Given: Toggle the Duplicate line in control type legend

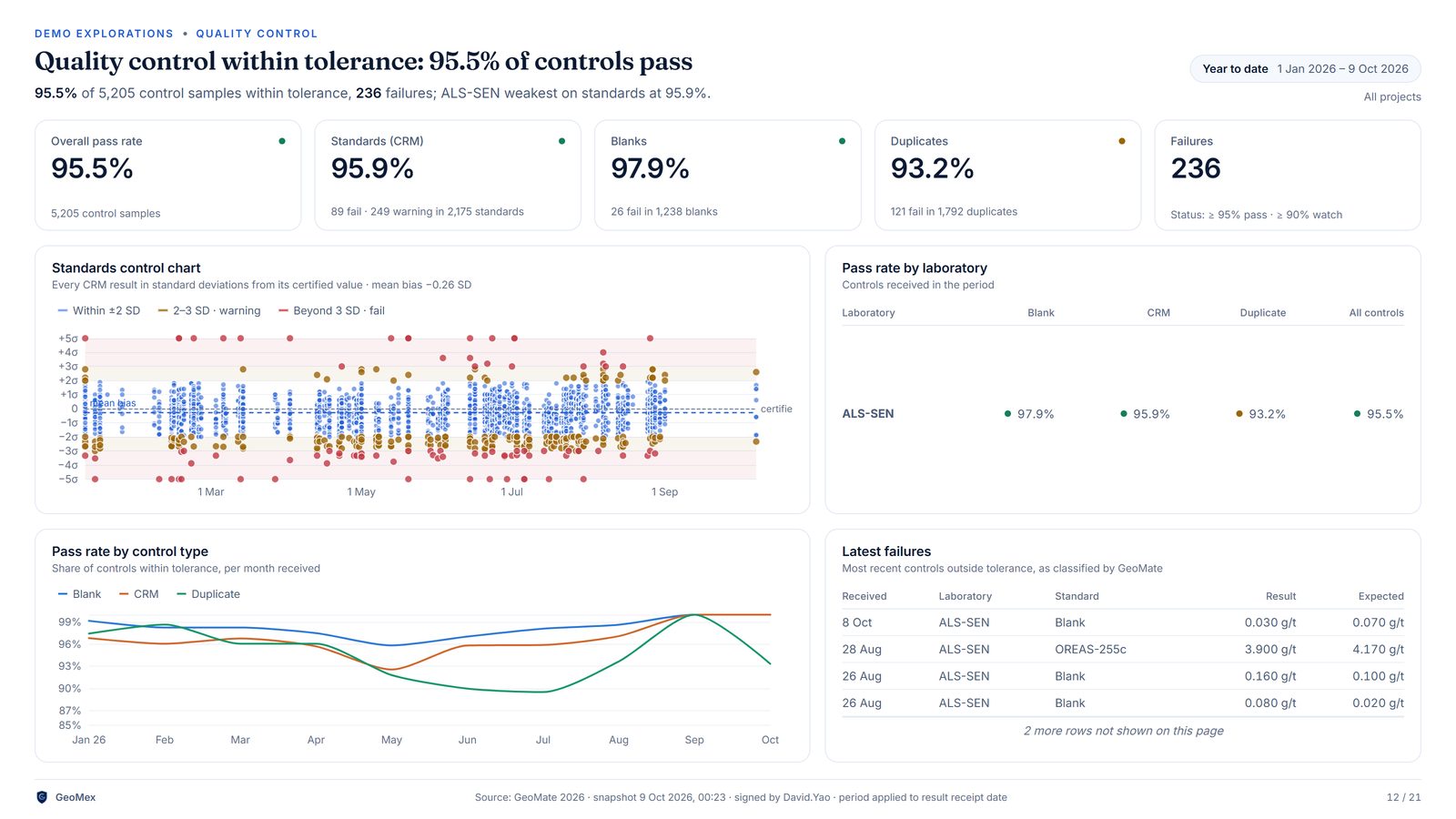Looking at the screenshot, I should point(207,594).
